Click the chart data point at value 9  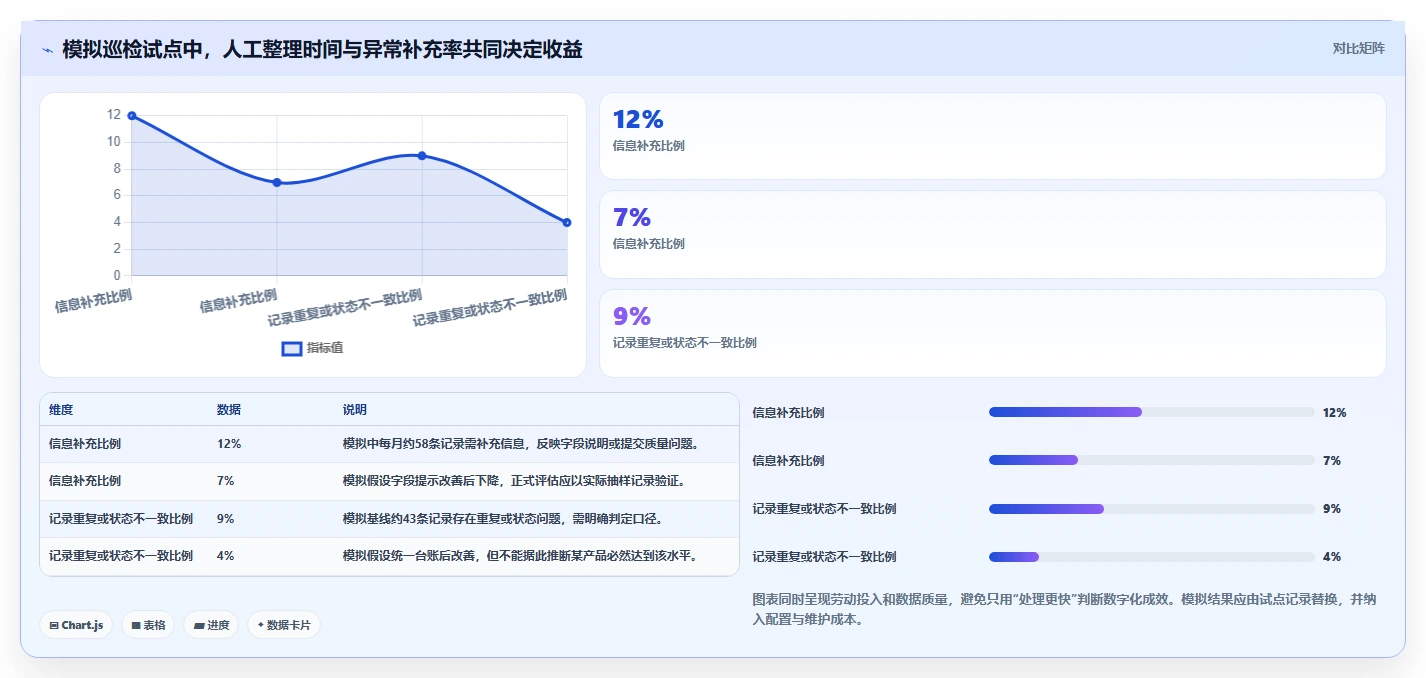[422, 156]
